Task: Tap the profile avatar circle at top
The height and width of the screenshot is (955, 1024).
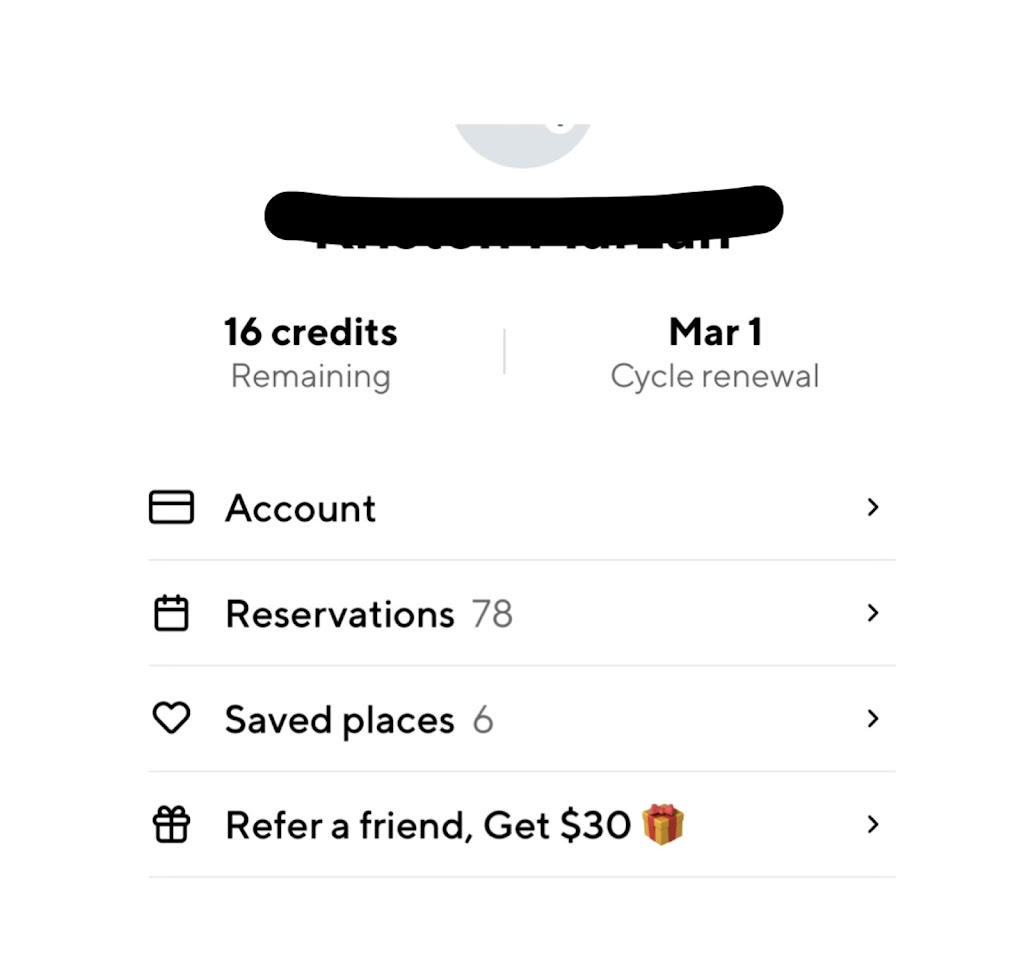Action: pos(522,145)
